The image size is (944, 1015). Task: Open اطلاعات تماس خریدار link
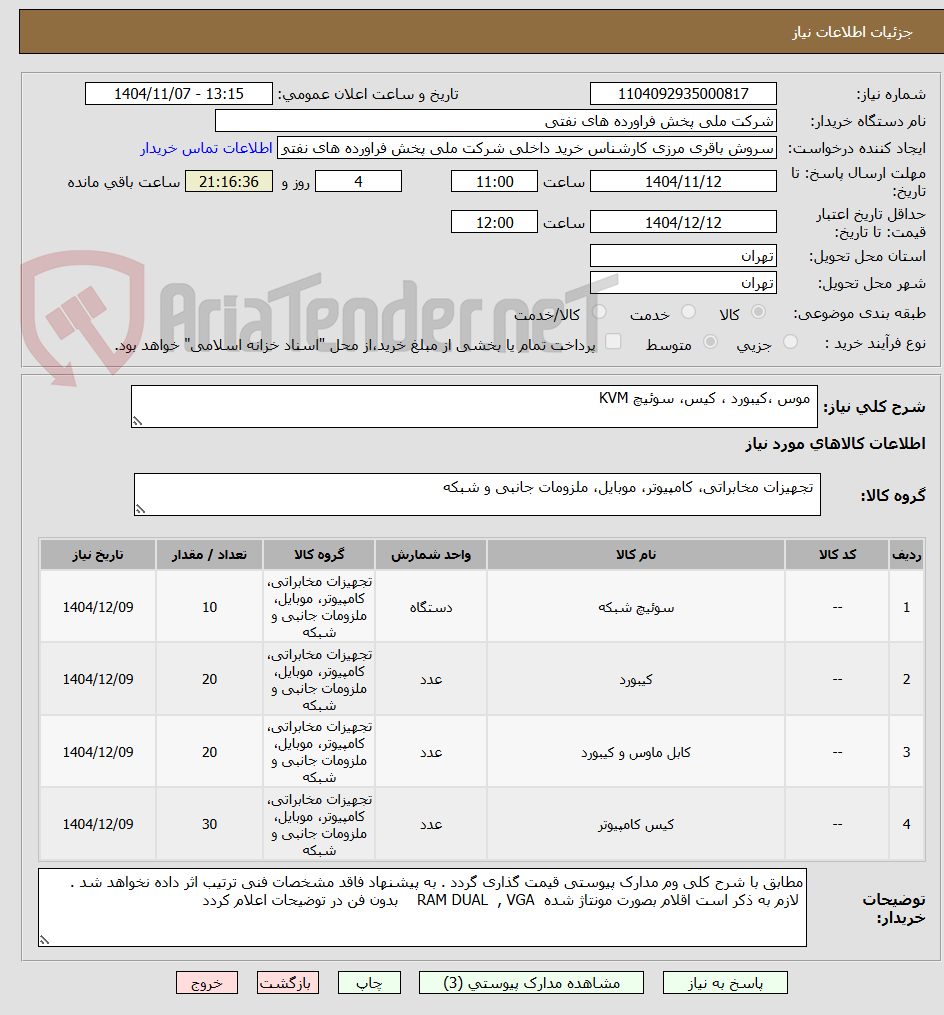coord(206,148)
